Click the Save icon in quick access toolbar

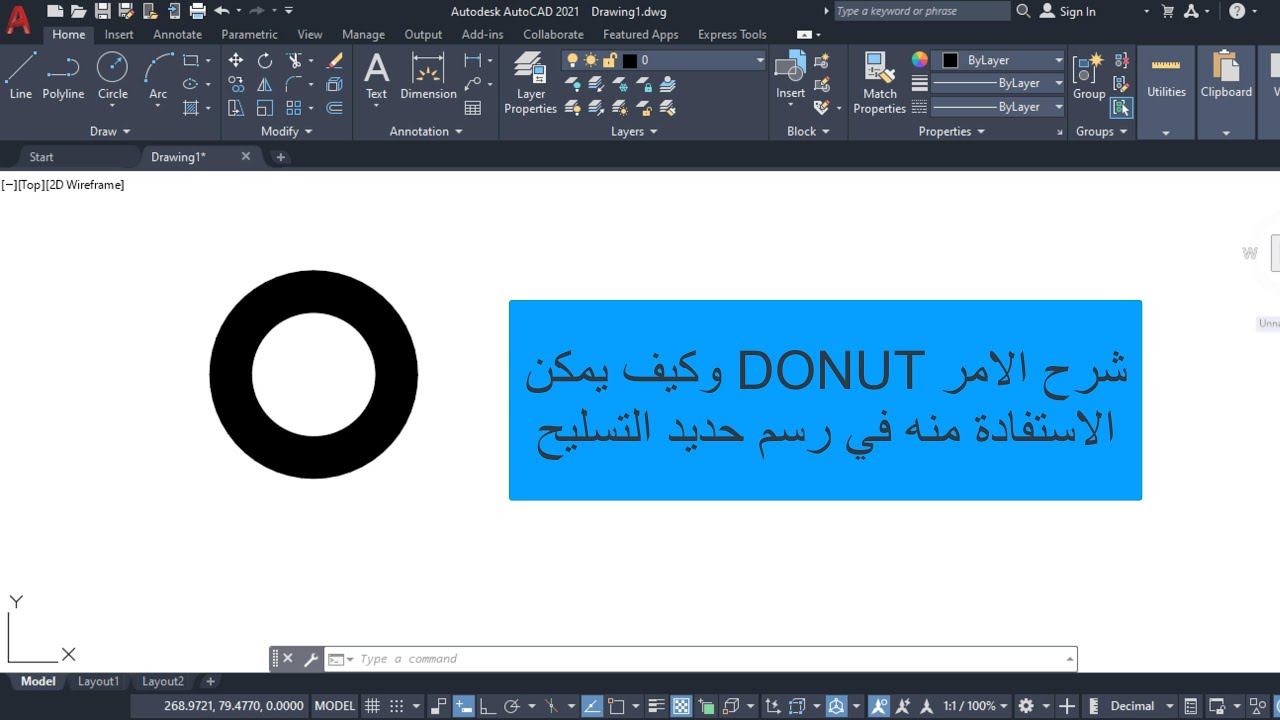coord(101,11)
